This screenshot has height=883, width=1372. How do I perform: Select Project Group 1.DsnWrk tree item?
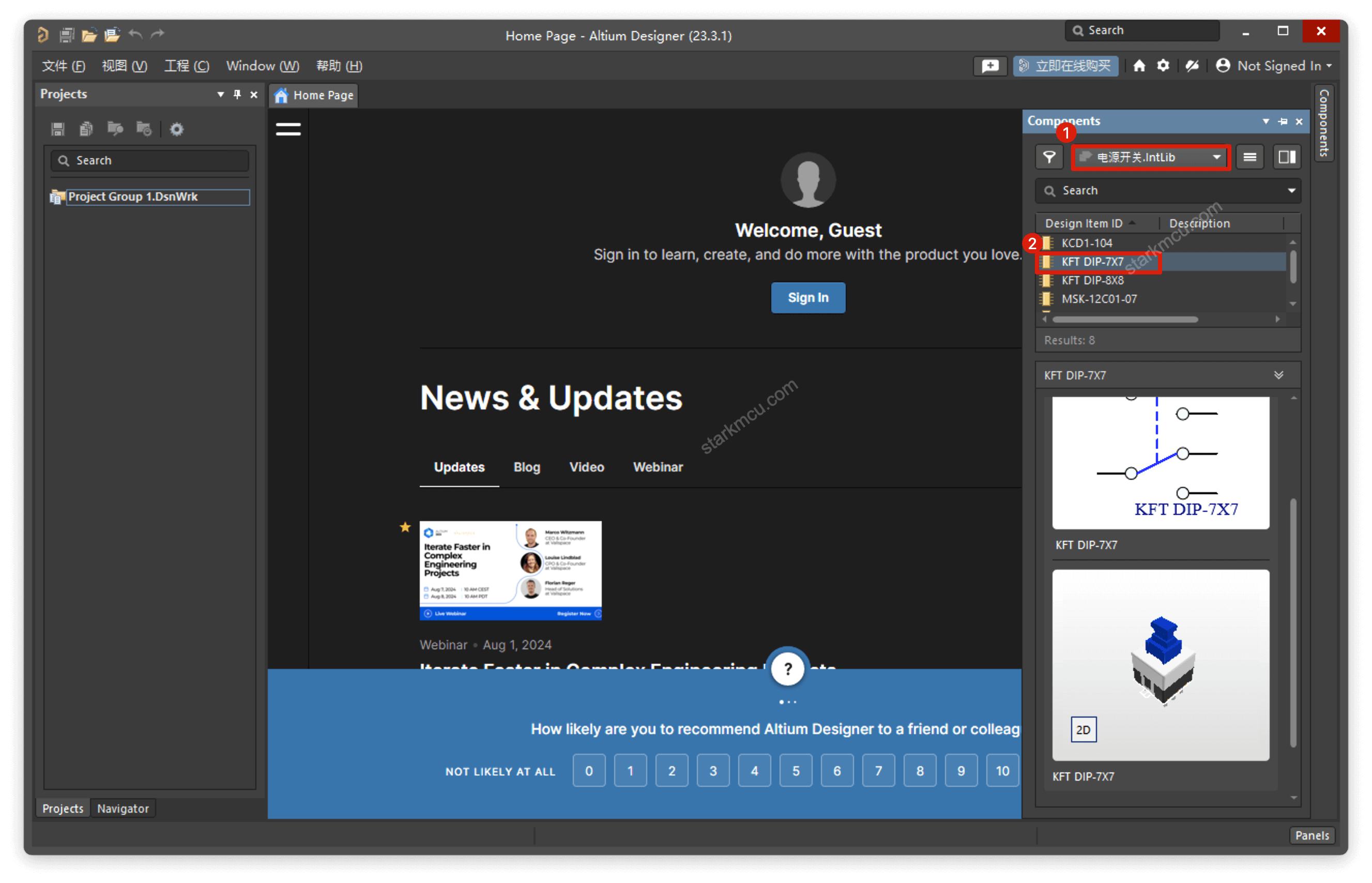(x=150, y=196)
